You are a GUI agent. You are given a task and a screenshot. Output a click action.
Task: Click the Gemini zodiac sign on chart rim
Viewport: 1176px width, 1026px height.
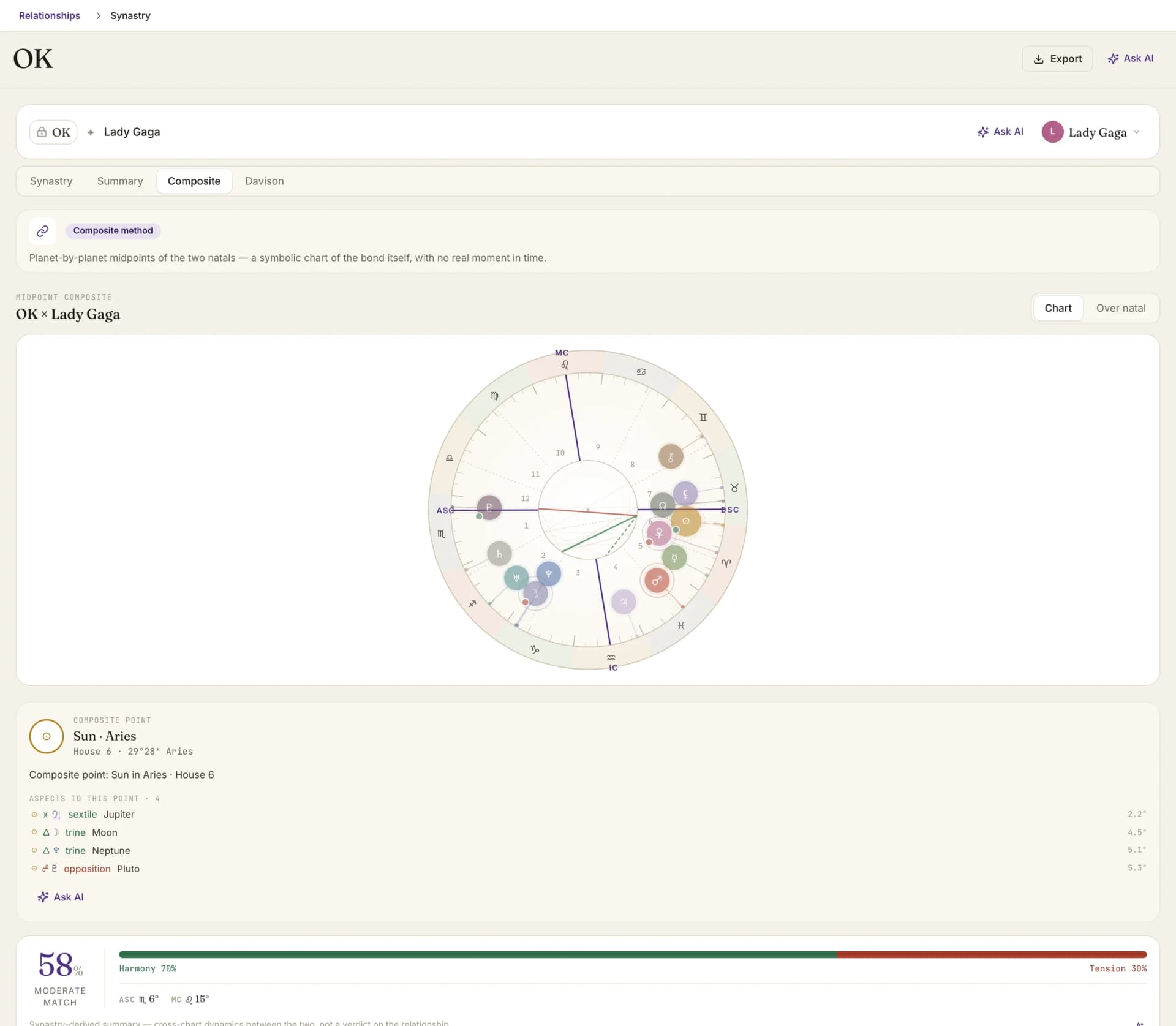click(703, 417)
